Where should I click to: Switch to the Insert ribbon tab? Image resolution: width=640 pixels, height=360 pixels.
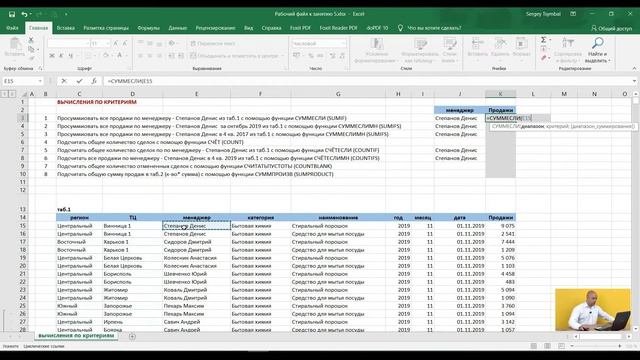66,28
